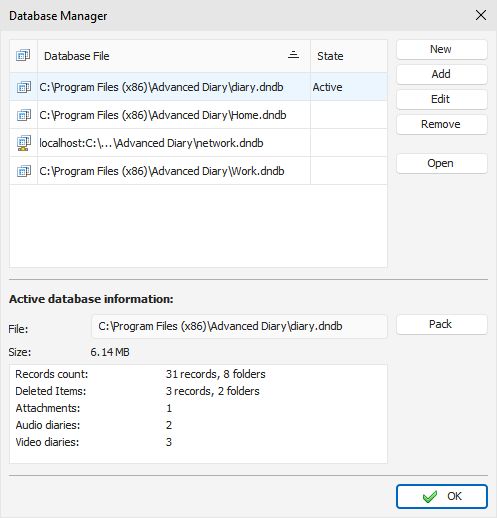The width and height of the screenshot is (497, 518).
Task: Select the Home.dndb database row
Action: (x=198, y=115)
